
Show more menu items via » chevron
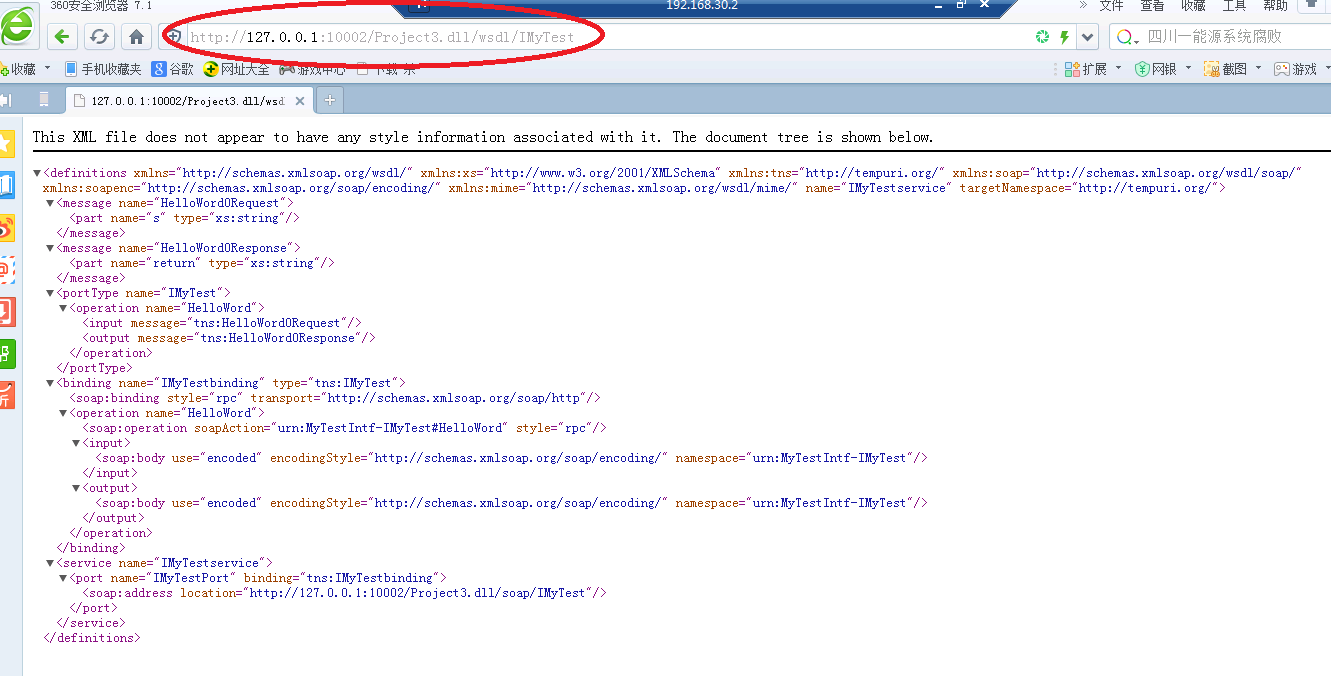point(1082,5)
